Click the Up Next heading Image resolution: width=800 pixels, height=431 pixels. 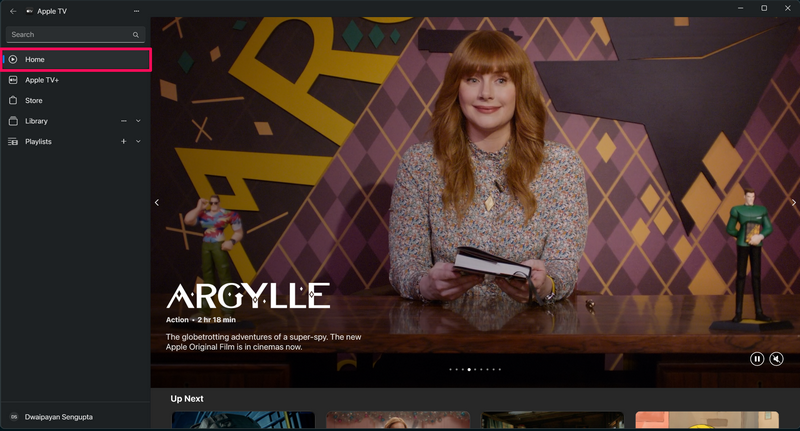pos(187,399)
